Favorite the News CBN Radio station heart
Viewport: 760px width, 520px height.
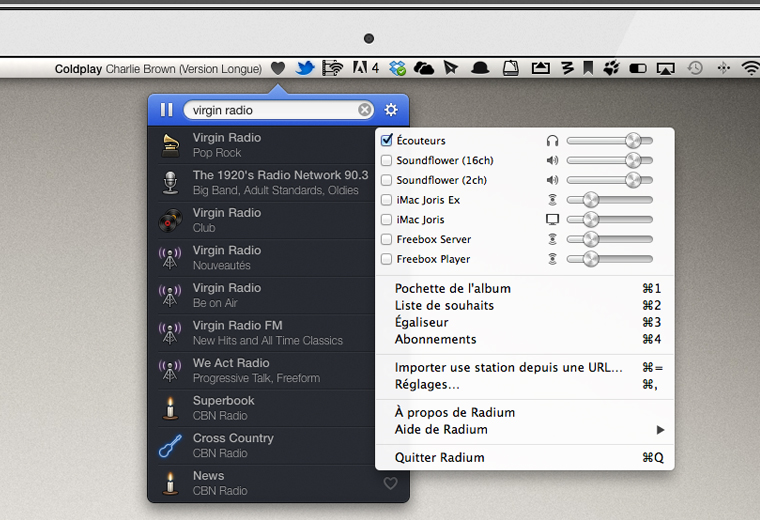pyautogui.click(x=391, y=483)
